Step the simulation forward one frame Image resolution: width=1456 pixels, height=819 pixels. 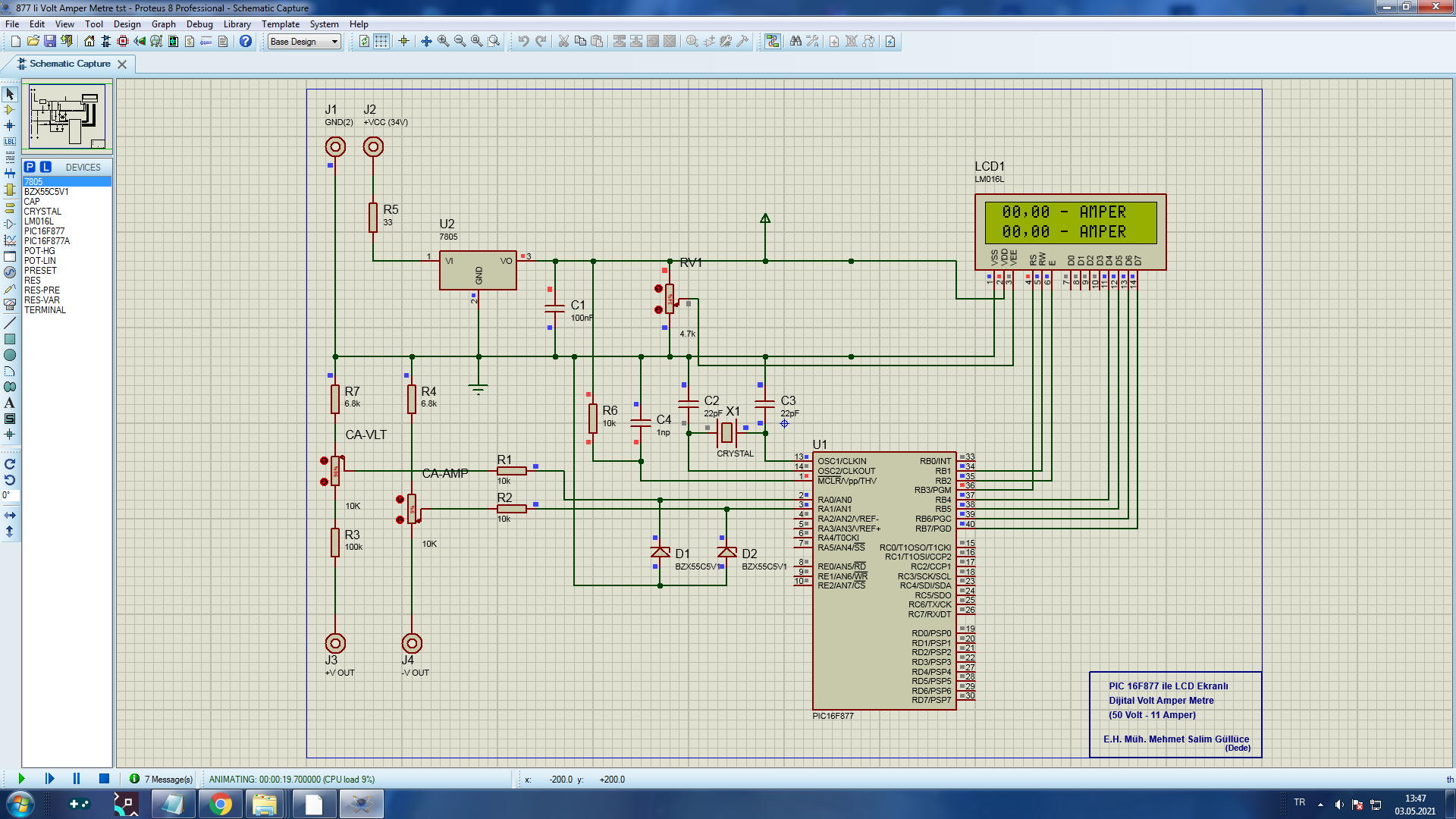(x=49, y=779)
